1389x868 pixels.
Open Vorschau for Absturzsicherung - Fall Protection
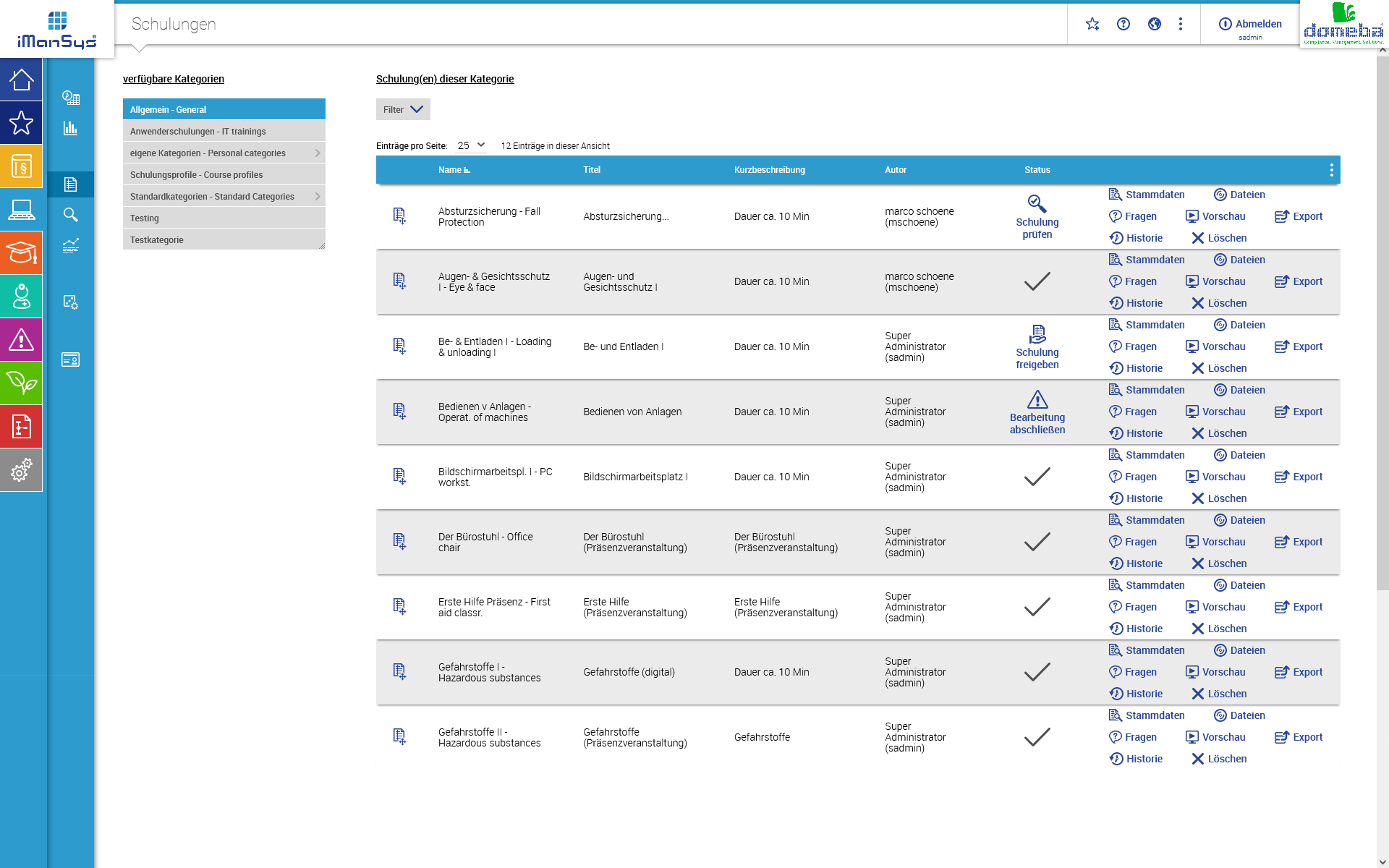1215,216
